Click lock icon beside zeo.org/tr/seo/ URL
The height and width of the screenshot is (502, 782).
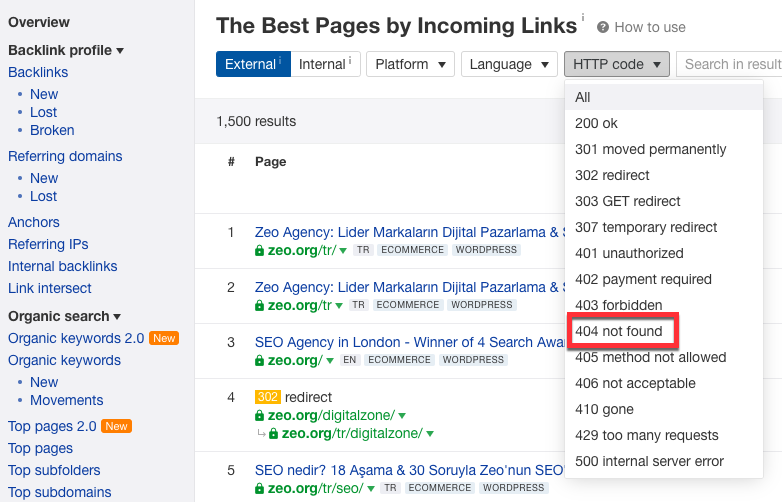259,488
